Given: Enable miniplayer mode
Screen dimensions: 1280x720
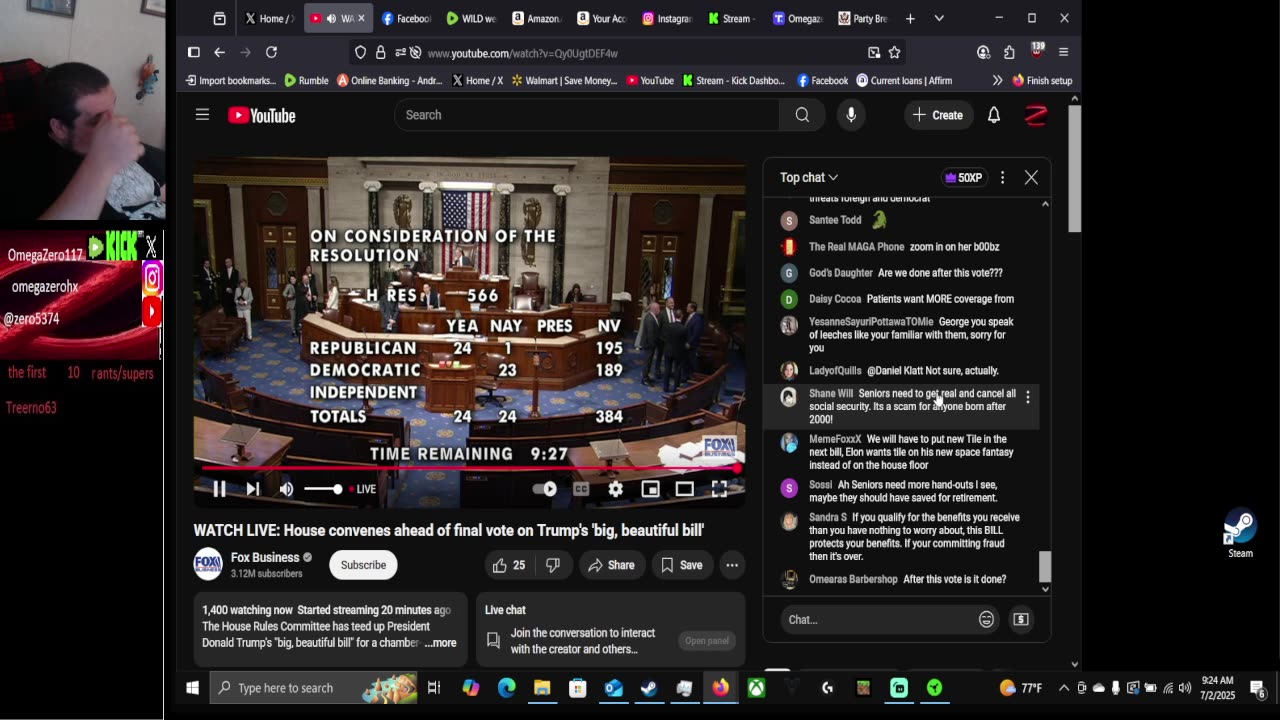Looking at the screenshot, I should (650, 489).
